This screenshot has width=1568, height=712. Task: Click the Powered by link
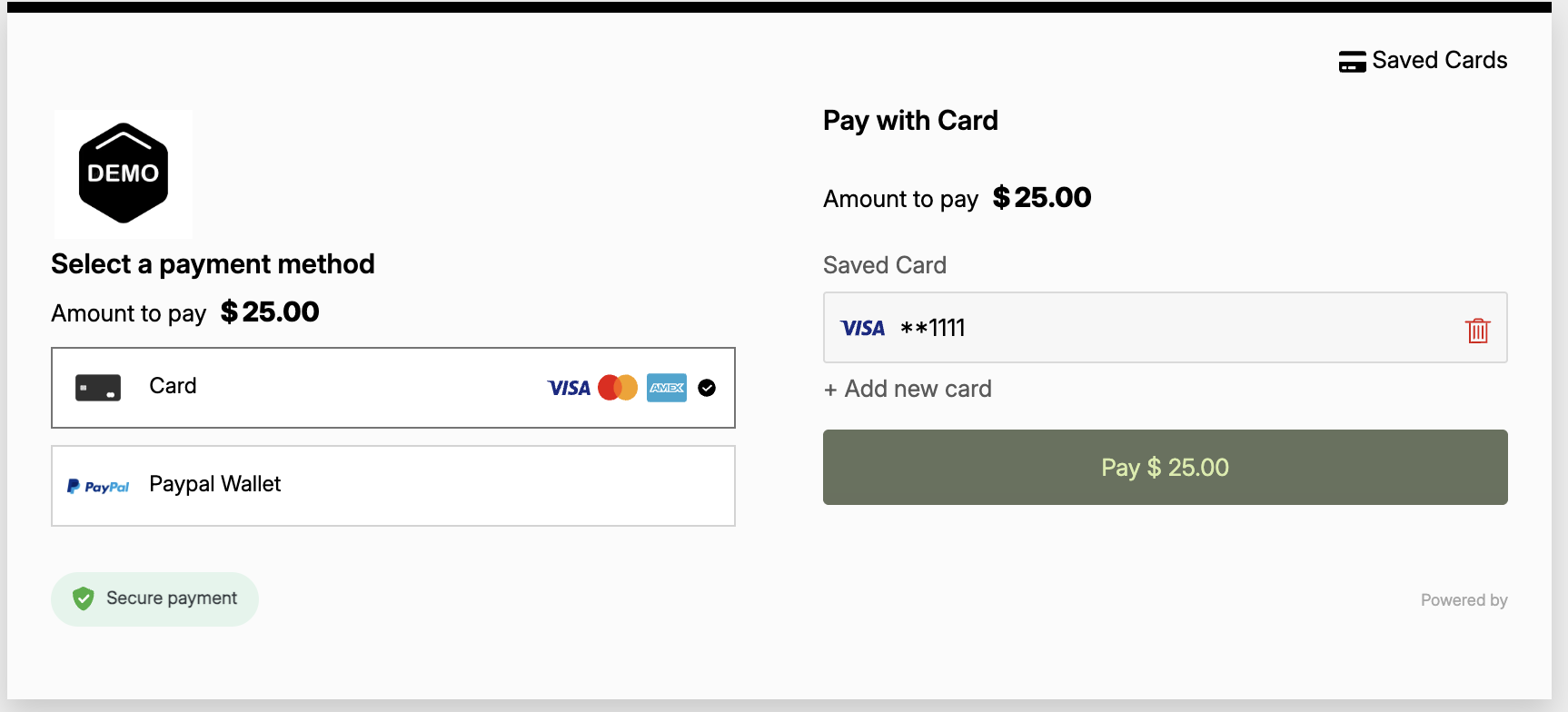coord(1464,599)
